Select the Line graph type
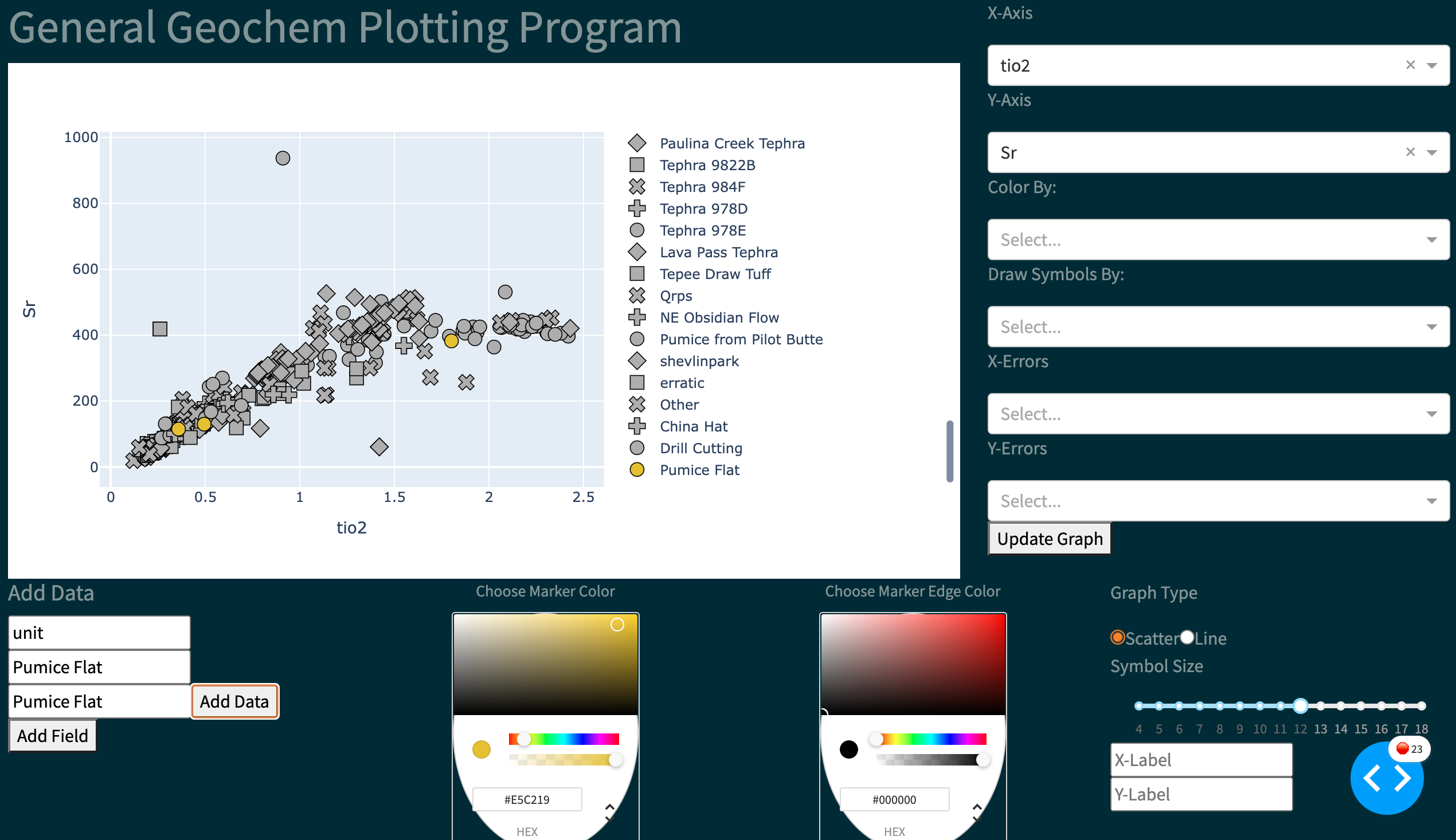The image size is (1456, 840). pyautogui.click(x=1187, y=638)
